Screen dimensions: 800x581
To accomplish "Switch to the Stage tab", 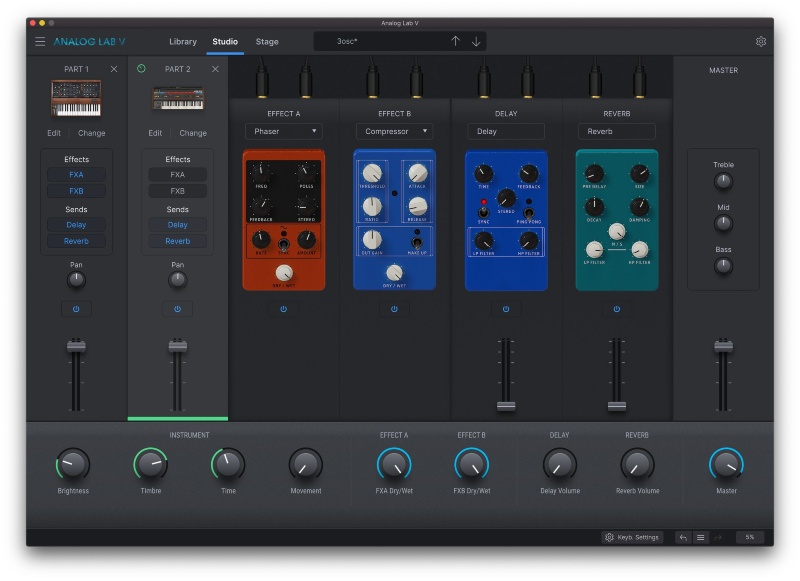I will (x=266, y=41).
